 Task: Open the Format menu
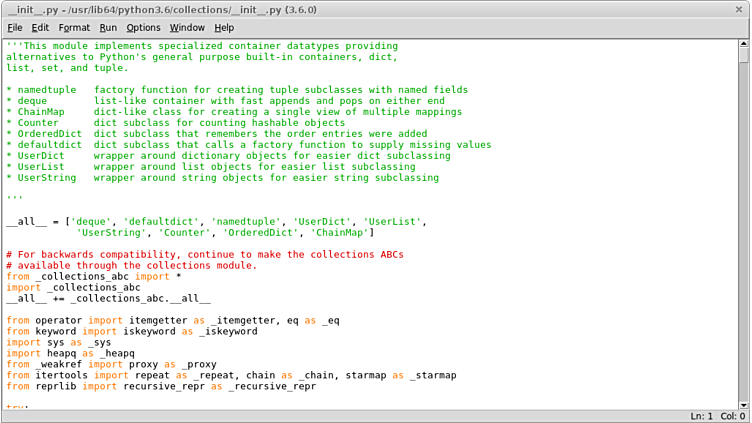click(74, 28)
